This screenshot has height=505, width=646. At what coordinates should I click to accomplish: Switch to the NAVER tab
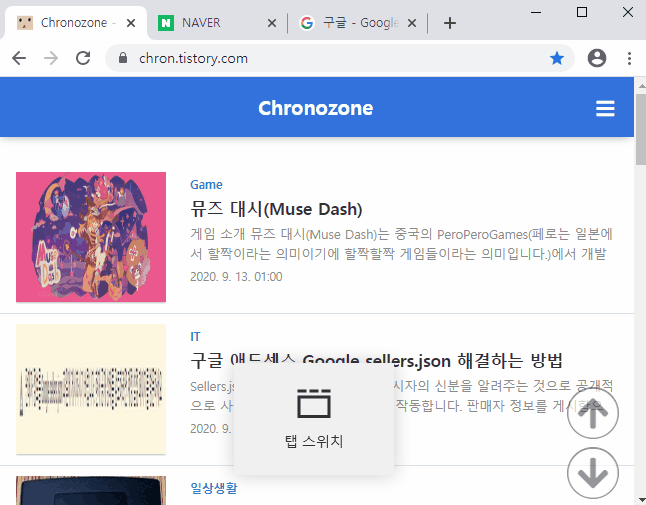point(217,23)
